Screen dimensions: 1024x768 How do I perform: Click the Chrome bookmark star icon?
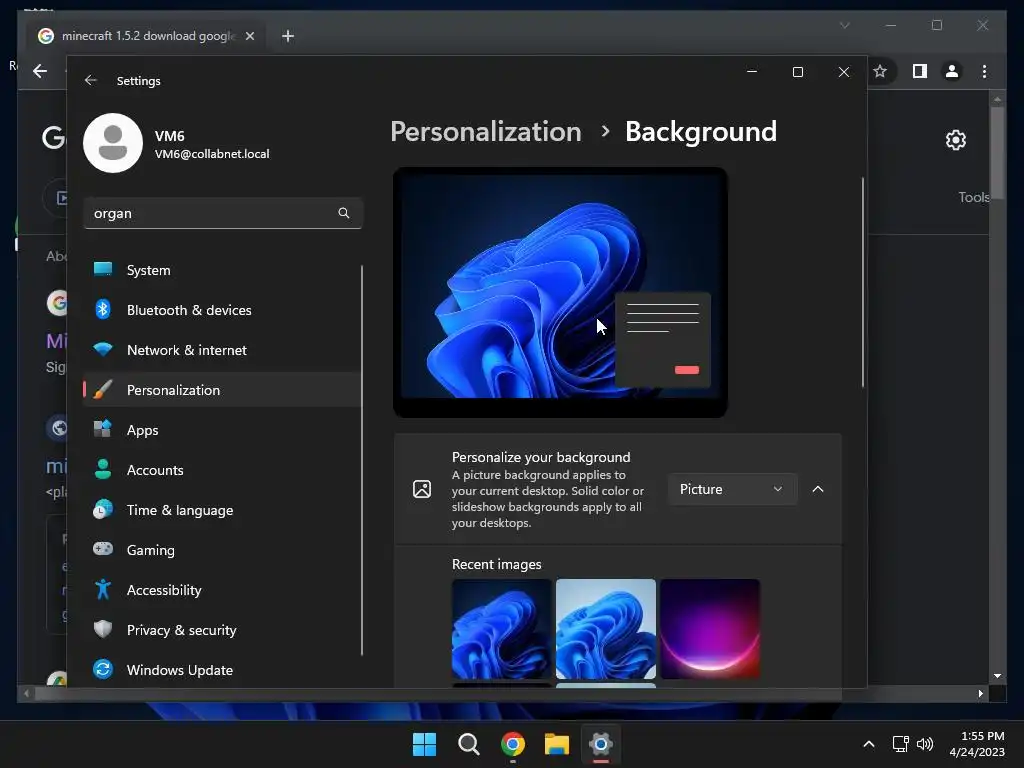pyautogui.click(x=880, y=71)
